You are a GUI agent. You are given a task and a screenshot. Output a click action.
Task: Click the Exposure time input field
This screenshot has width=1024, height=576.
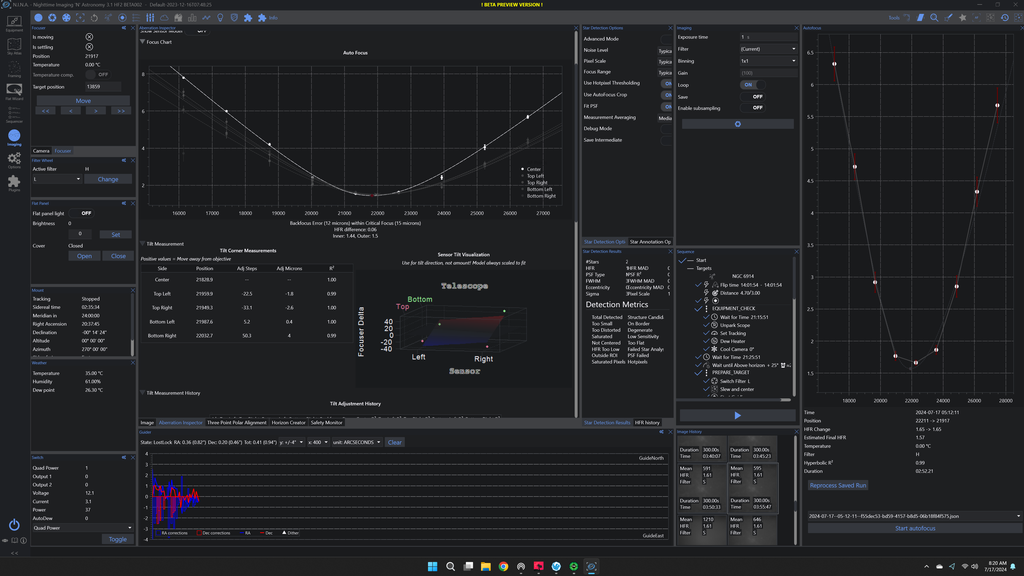768,37
